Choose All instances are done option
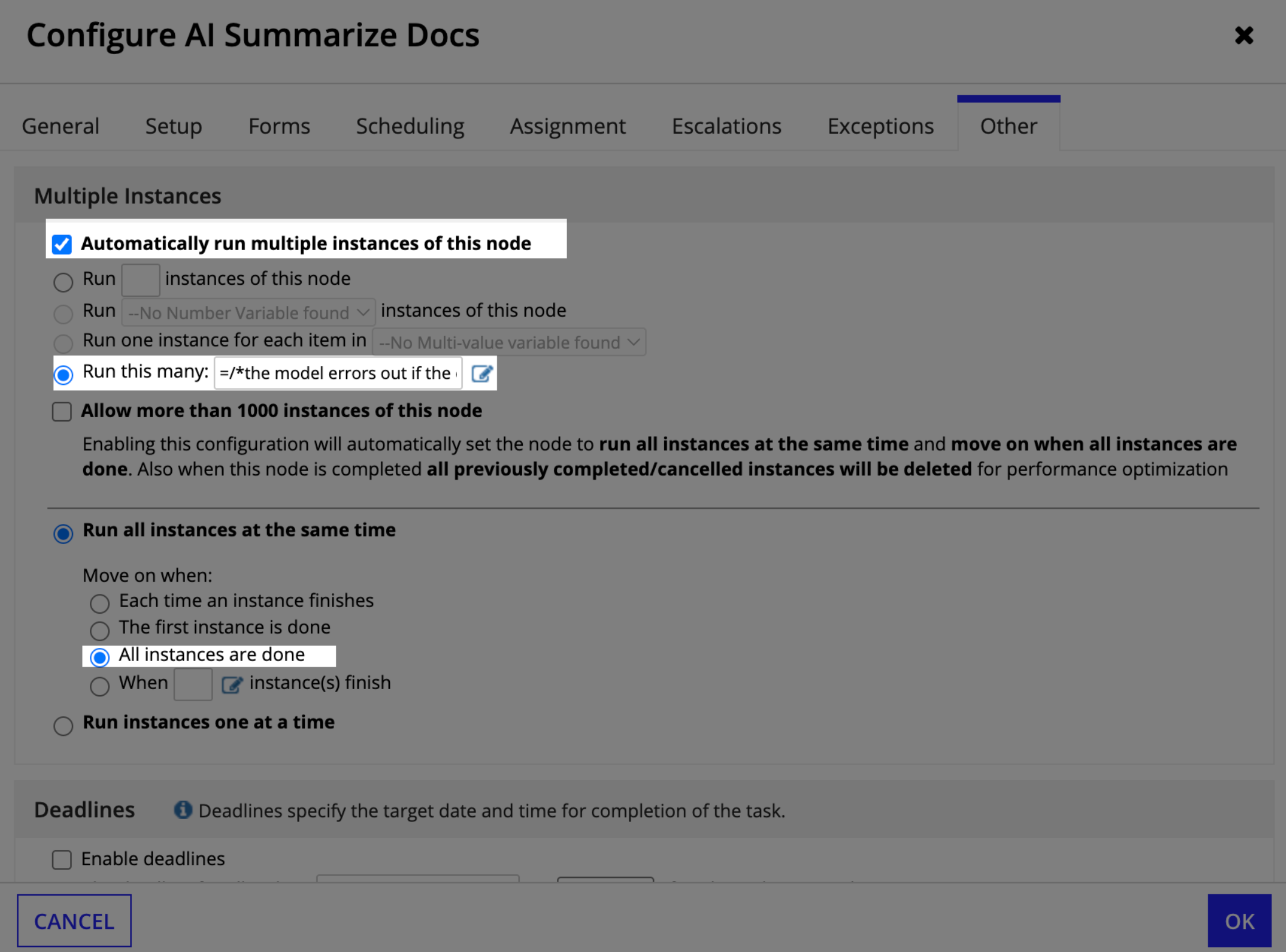 [100, 658]
